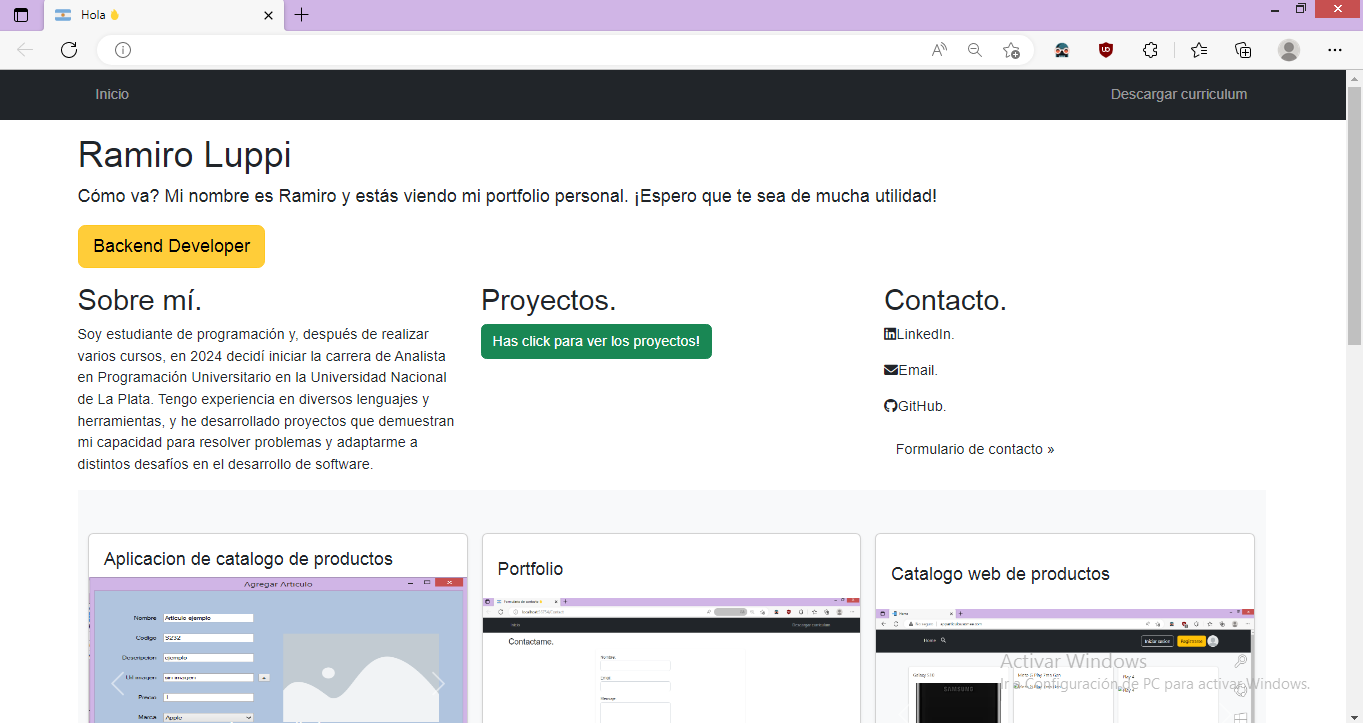Click the LinkedIn logo icon
The image size is (1363, 723).
[x=890, y=334]
